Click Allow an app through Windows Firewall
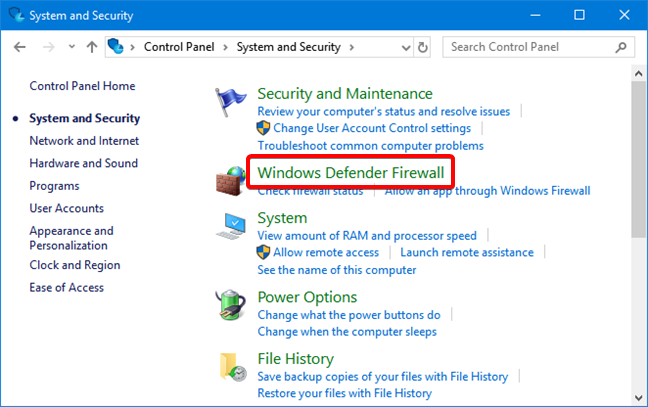 487,191
